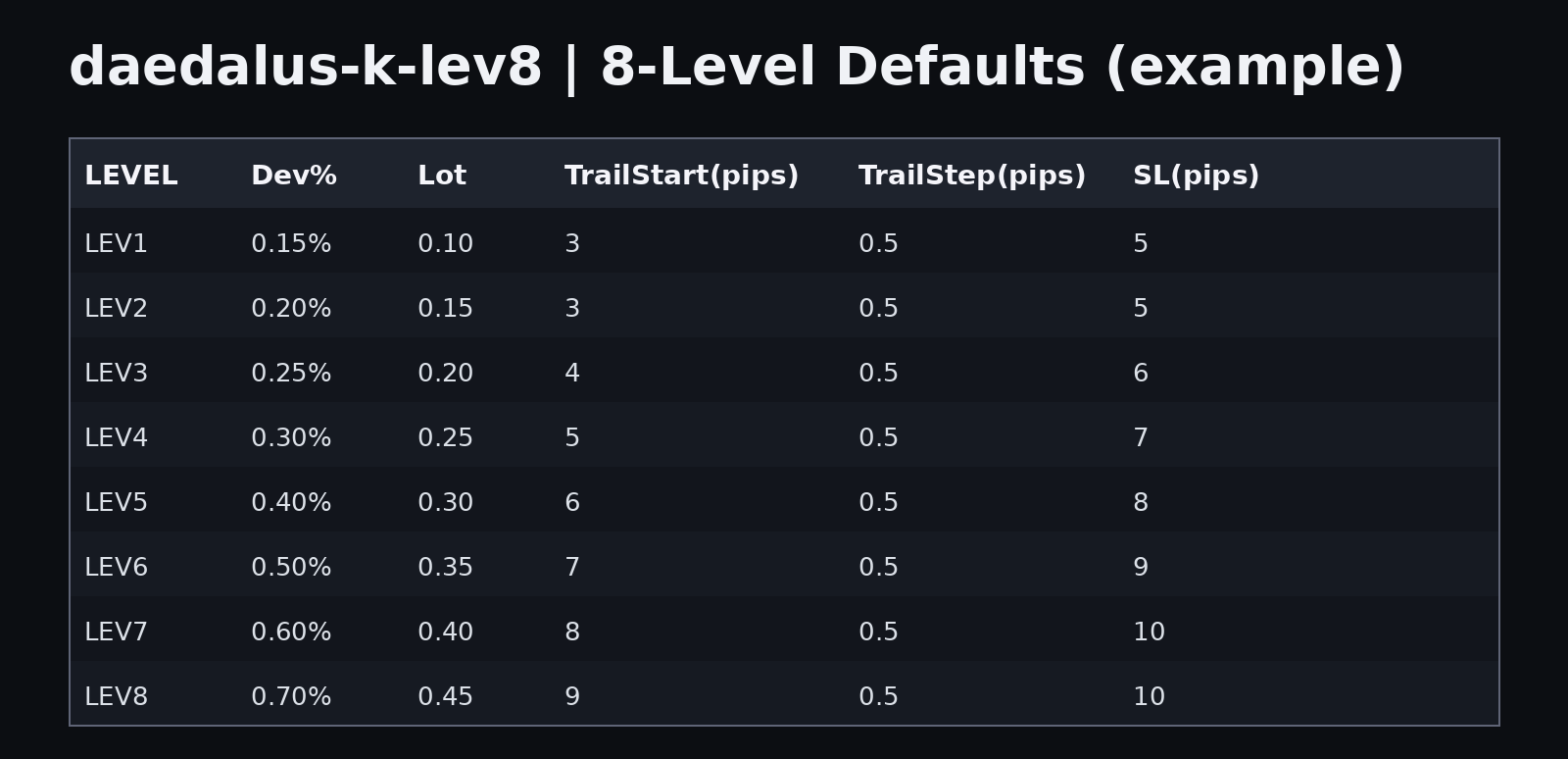Click the LEV4 row label
This screenshot has width=1568, height=759.
pos(116,438)
